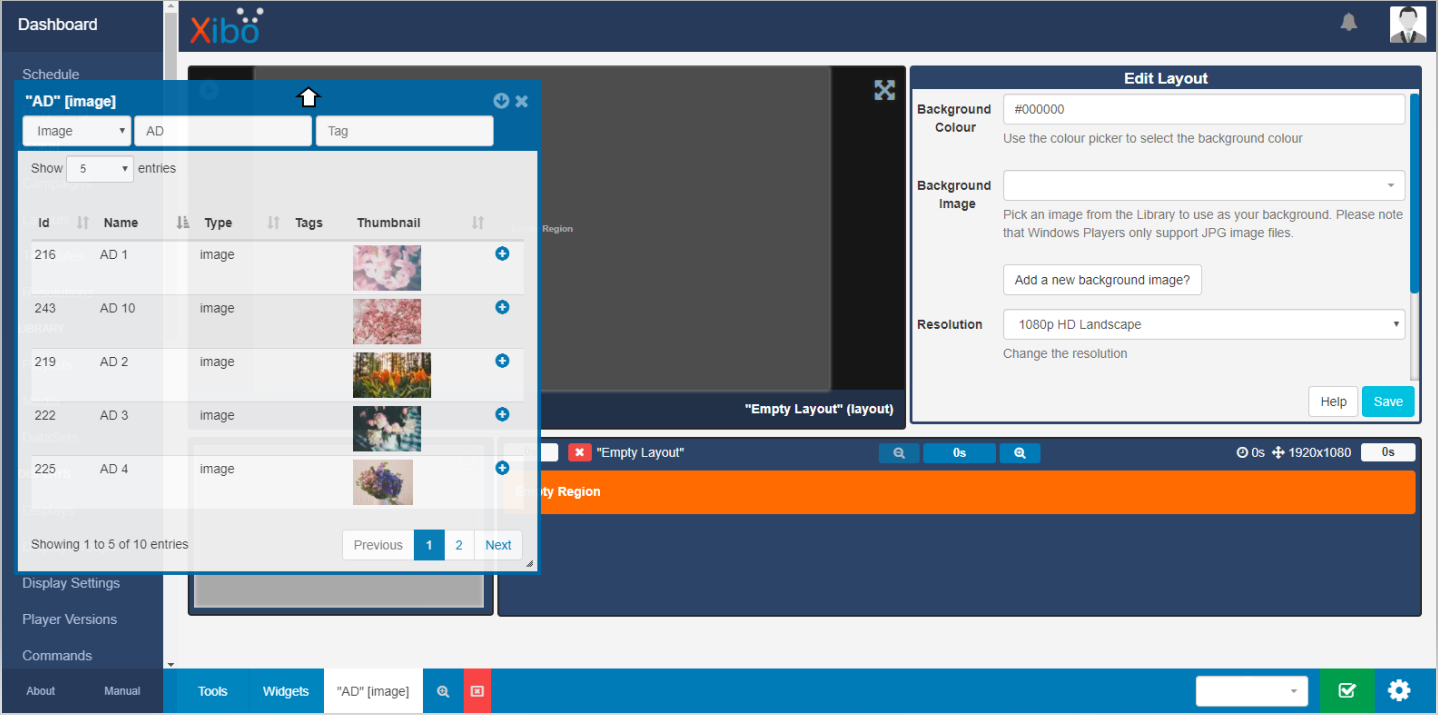This screenshot has height=715, width=1438.
Task: Minimize the AD image search panel
Action: pyautogui.click(x=501, y=101)
